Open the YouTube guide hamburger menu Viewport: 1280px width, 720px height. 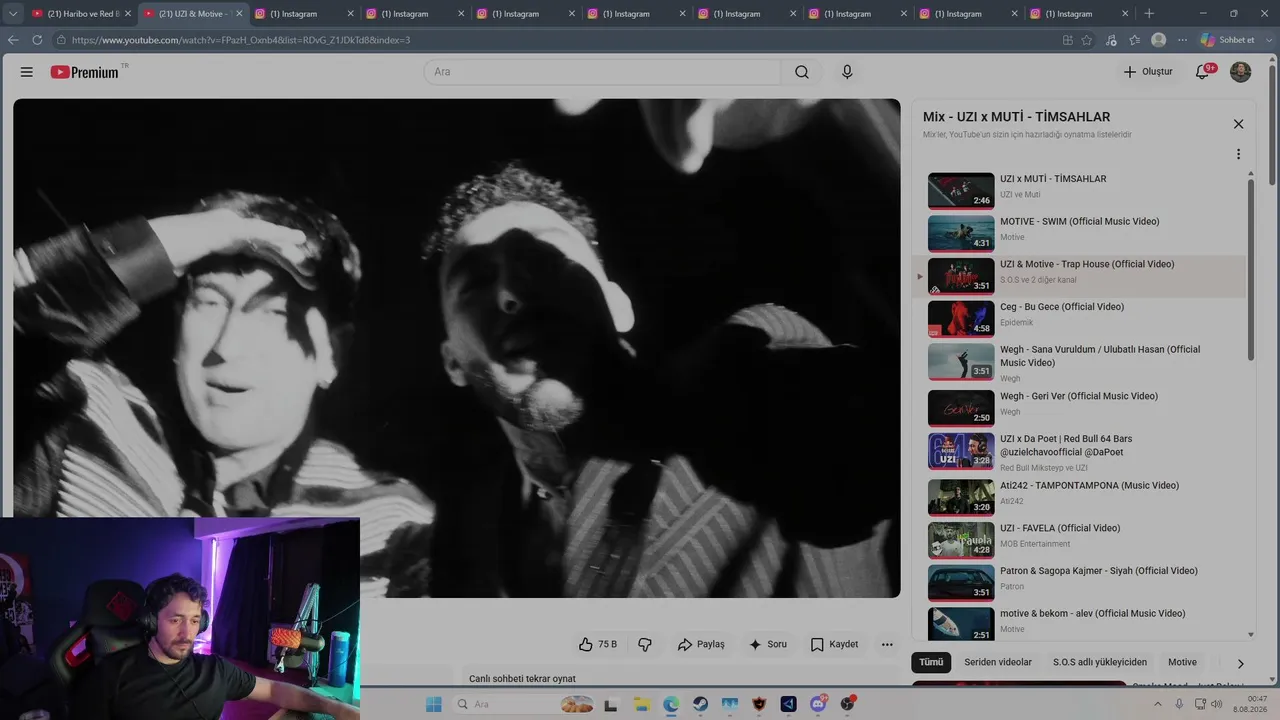tap(27, 72)
